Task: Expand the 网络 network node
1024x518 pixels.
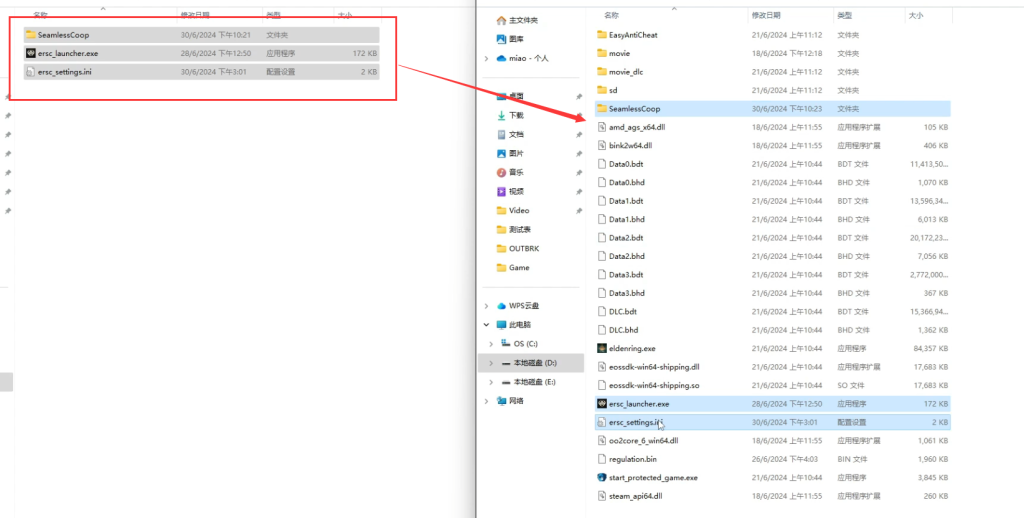Action: point(487,401)
